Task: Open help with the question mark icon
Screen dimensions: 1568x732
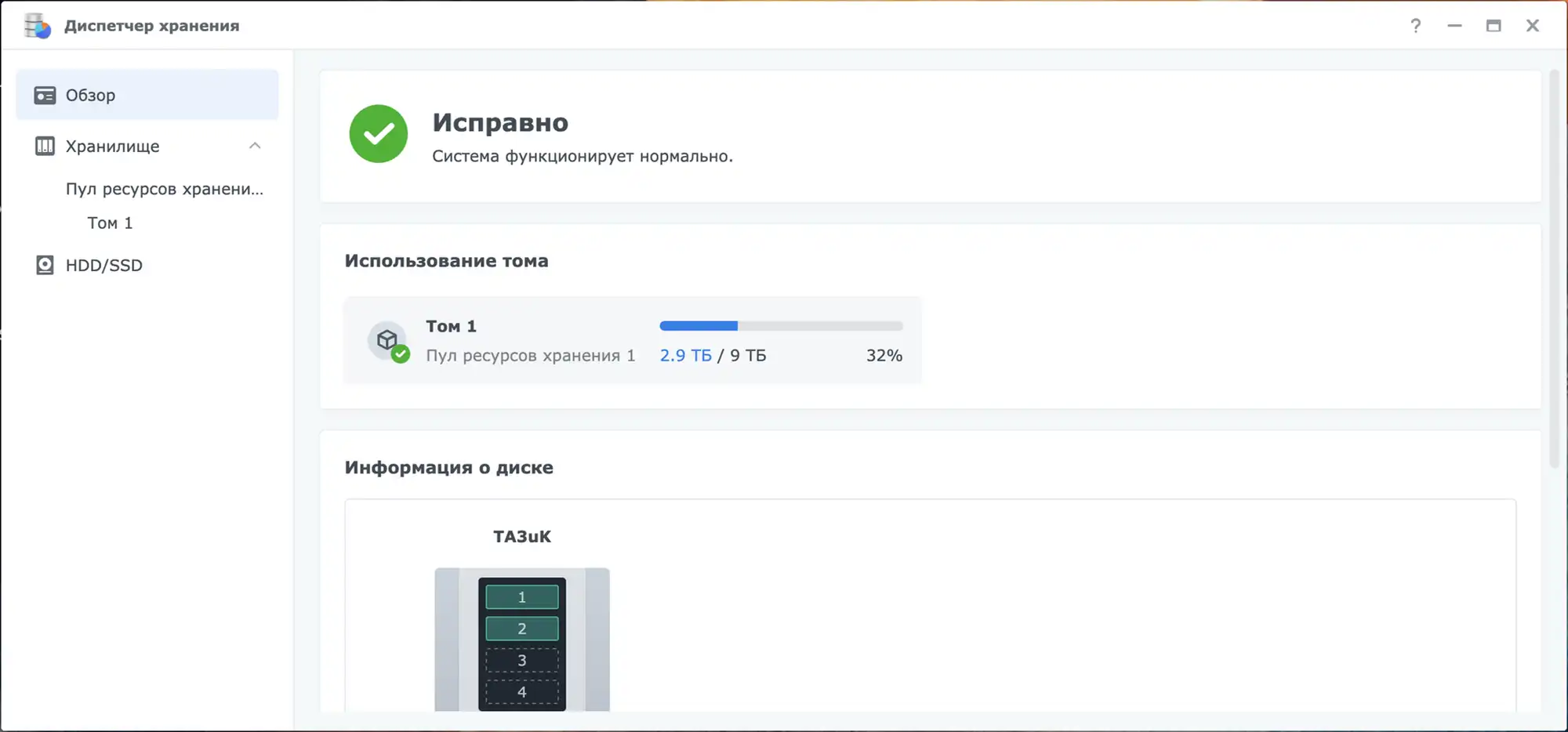Action: click(1415, 26)
